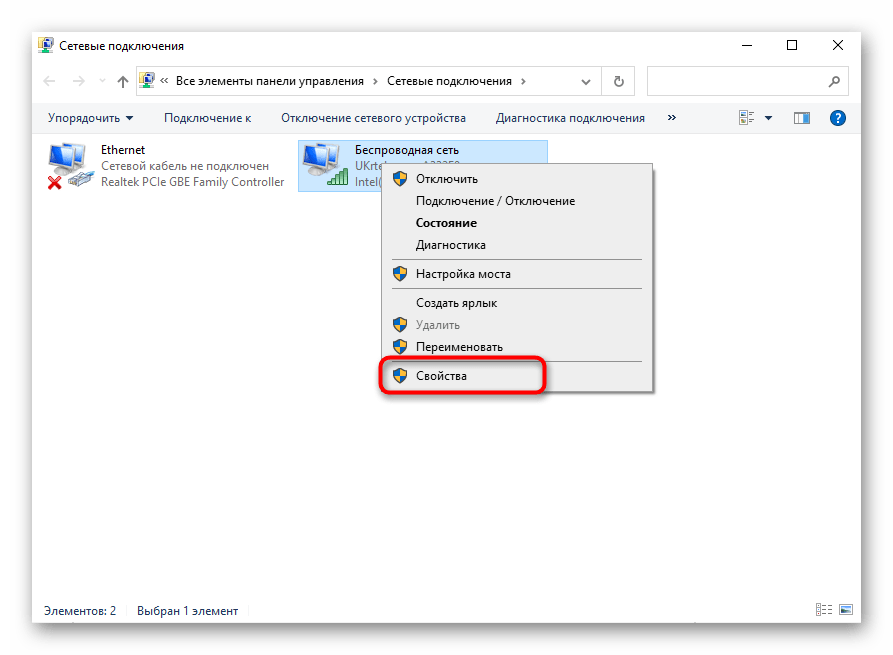
Task: Expand address bar history dropdown
Action: 589,81
